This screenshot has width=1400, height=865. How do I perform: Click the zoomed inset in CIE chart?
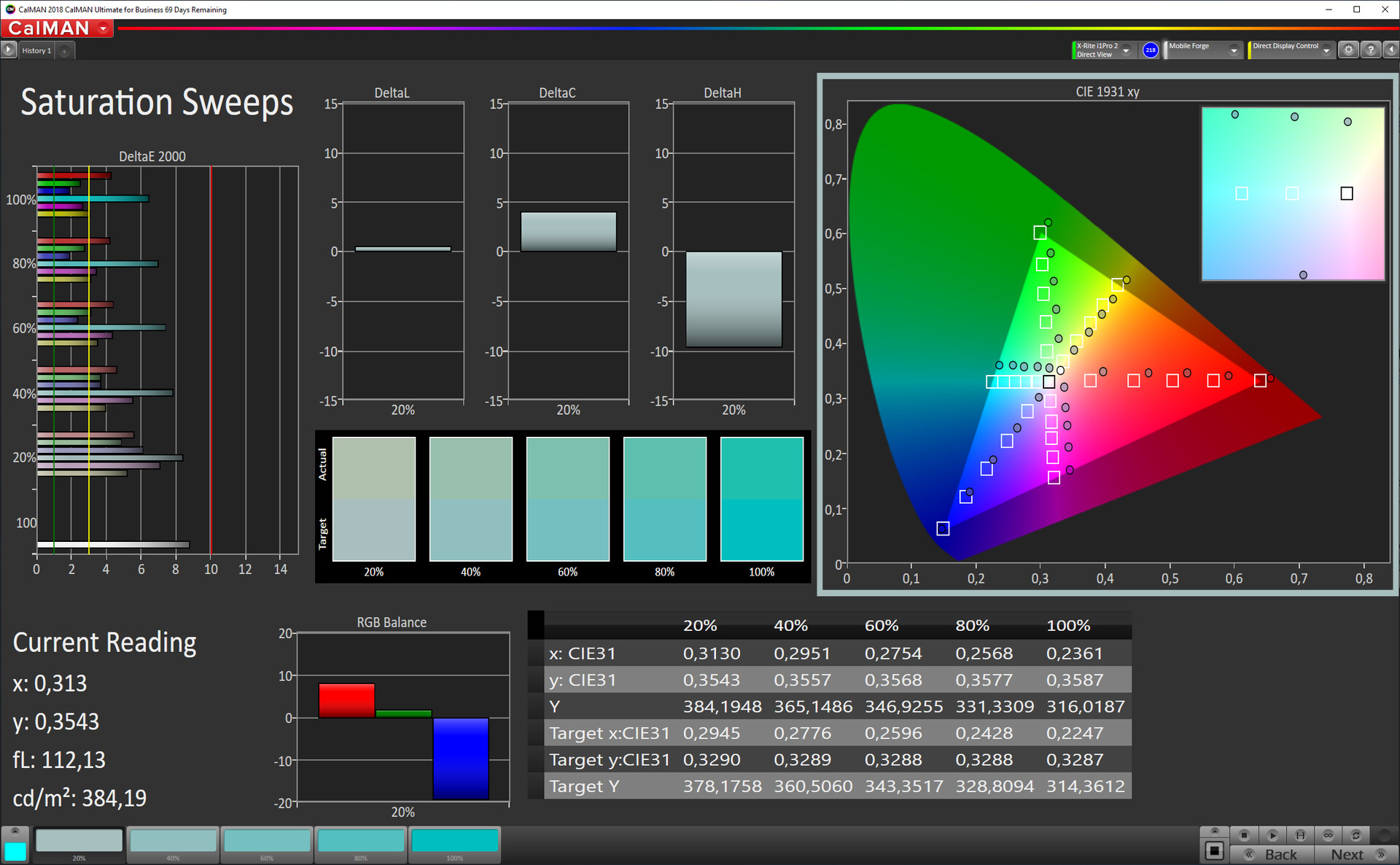(1293, 194)
